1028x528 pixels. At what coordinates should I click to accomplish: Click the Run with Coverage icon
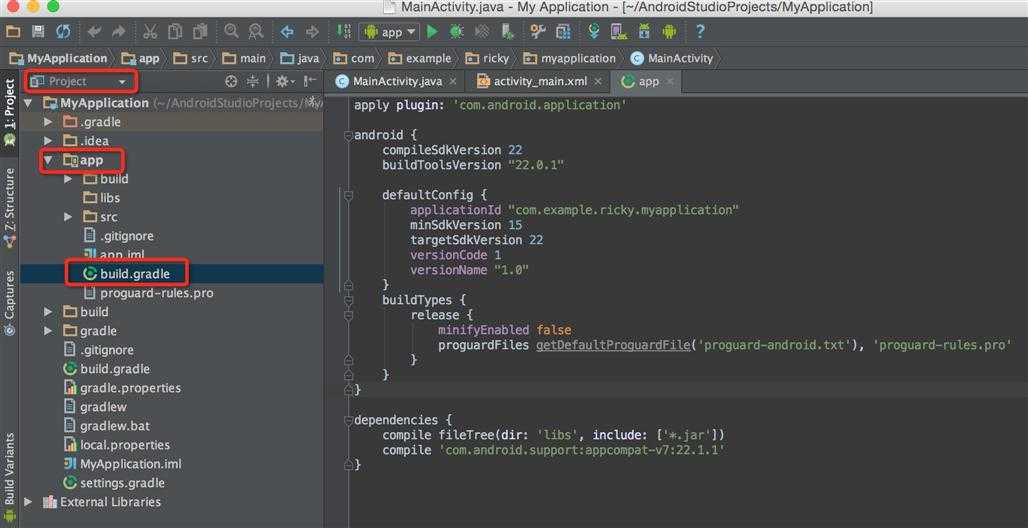482,31
